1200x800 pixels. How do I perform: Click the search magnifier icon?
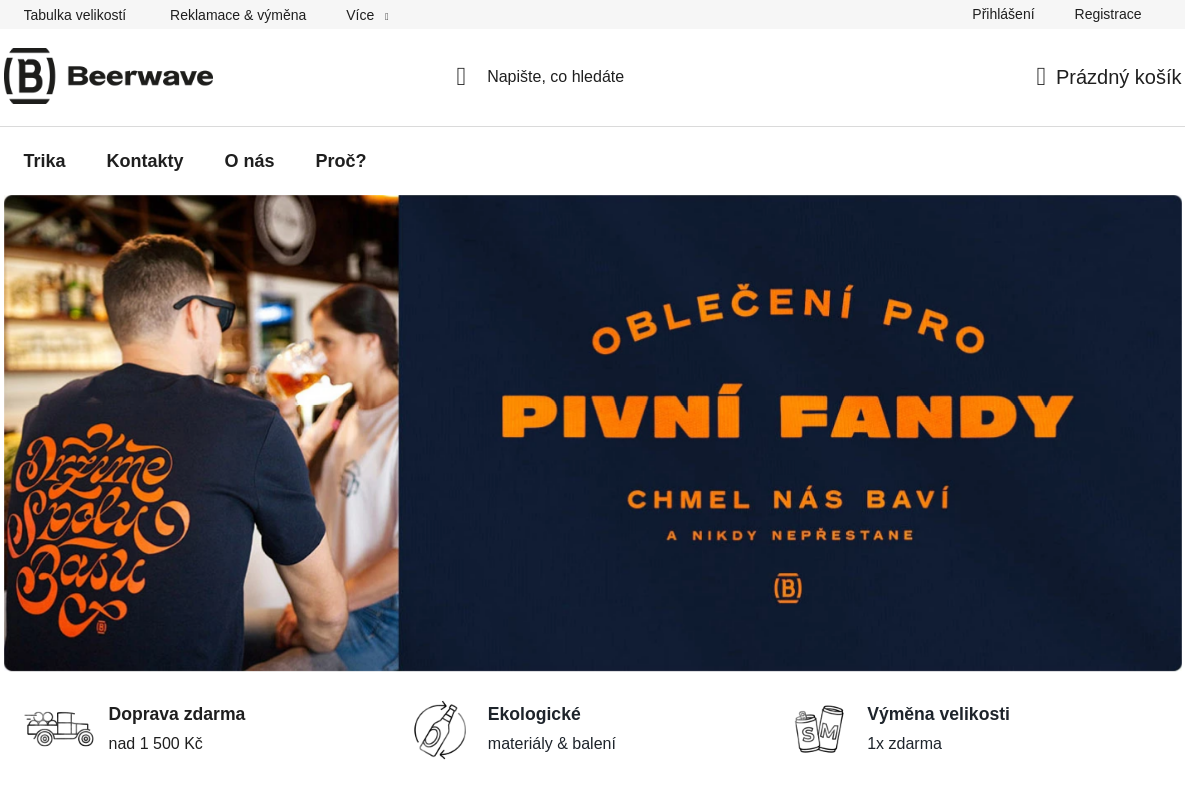click(461, 77)
